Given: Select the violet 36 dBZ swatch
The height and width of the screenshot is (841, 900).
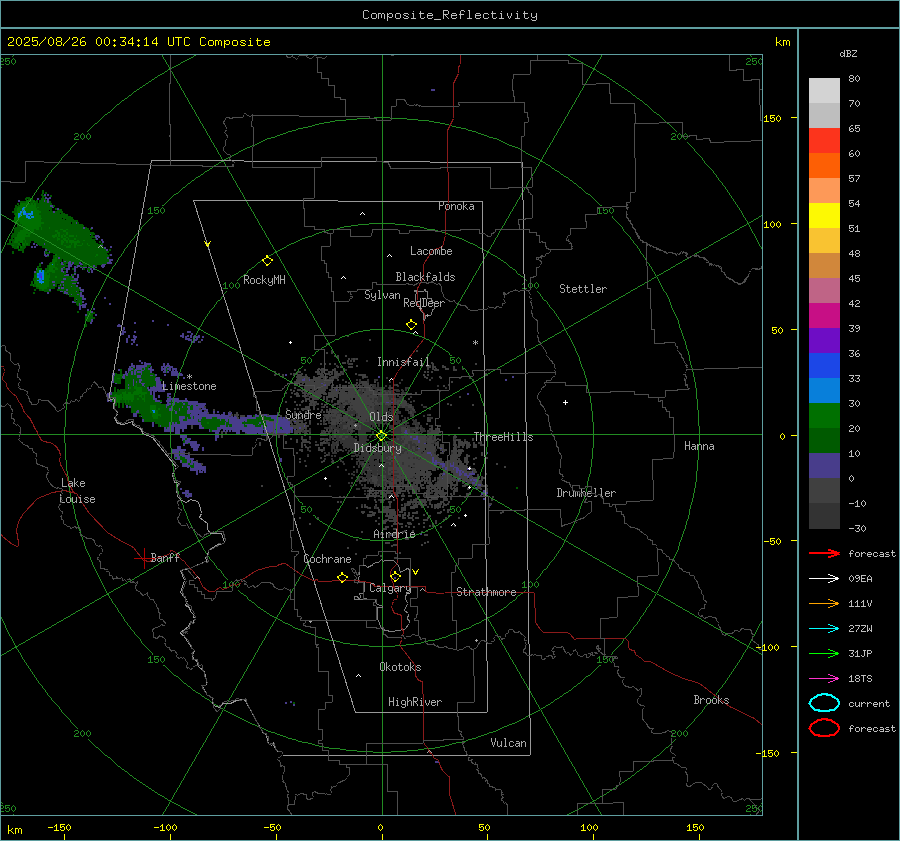Looking at the screenshot, I should 824,340.
